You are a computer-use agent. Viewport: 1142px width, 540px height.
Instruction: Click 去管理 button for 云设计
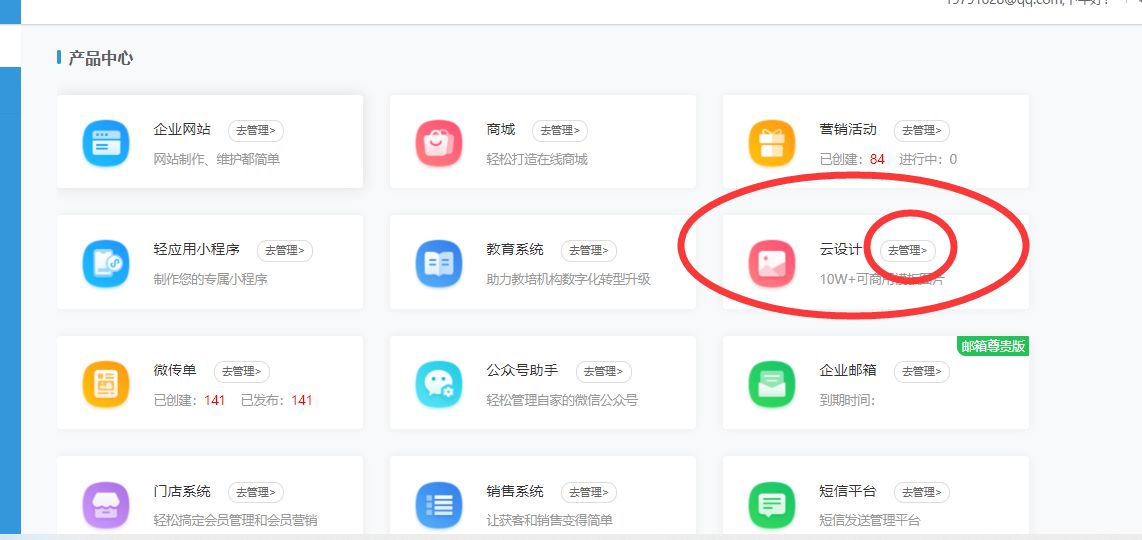907,250
